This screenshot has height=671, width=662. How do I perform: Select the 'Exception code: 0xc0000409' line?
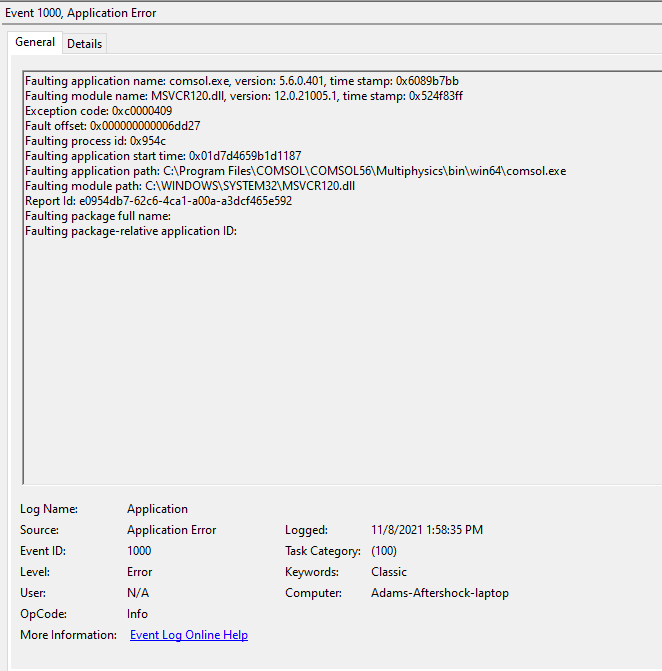tap(98, 111)
